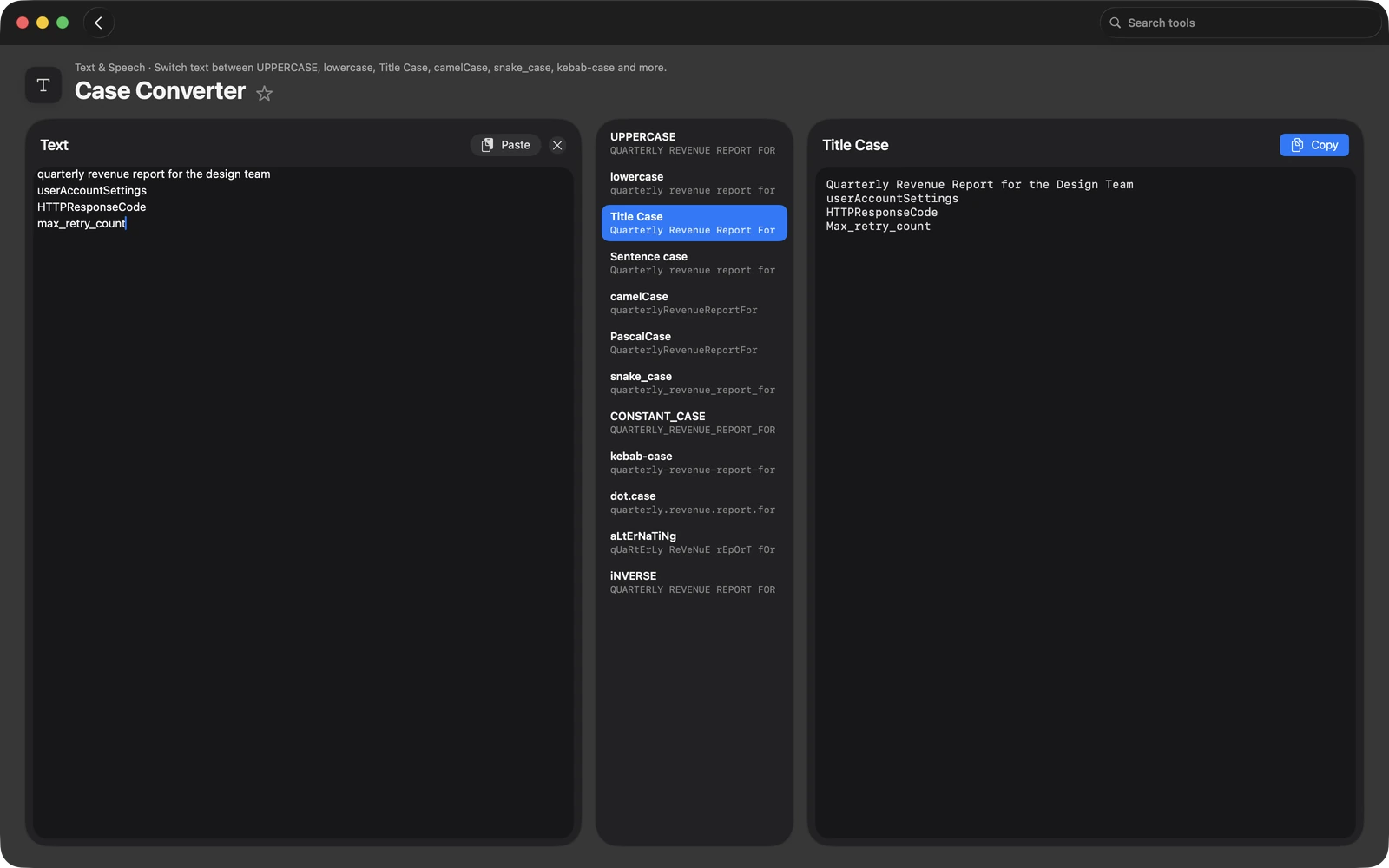
Task: Click the Case Converter T tool icon
Action: [43, 85]
